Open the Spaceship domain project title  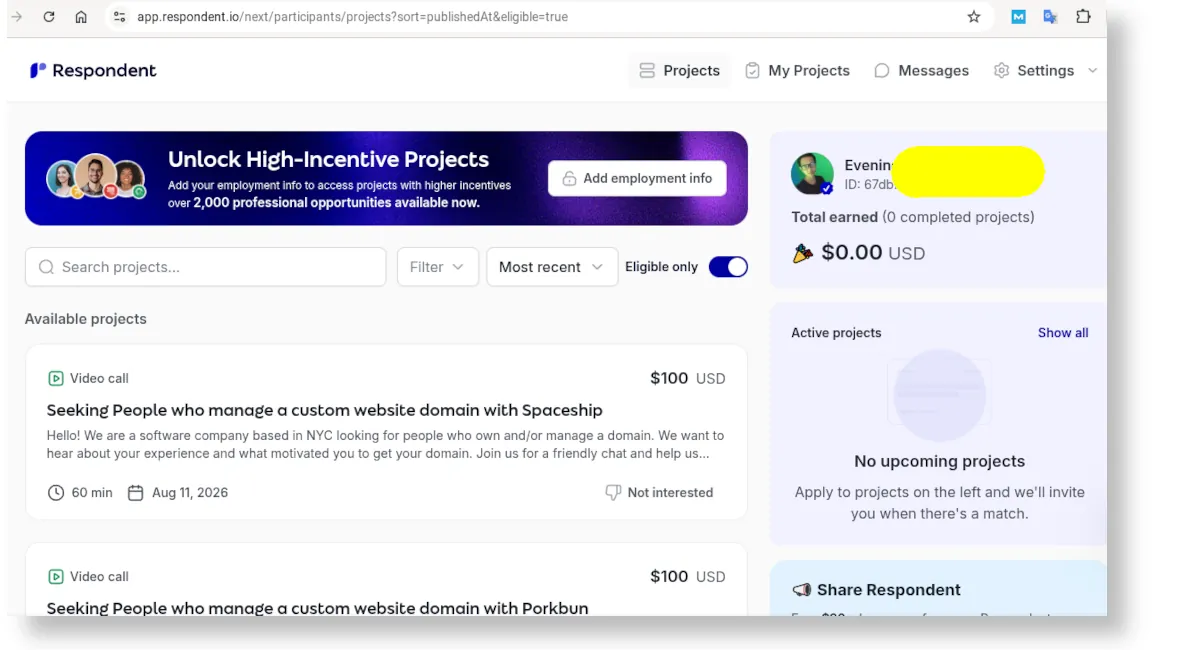tap(325, 410)
